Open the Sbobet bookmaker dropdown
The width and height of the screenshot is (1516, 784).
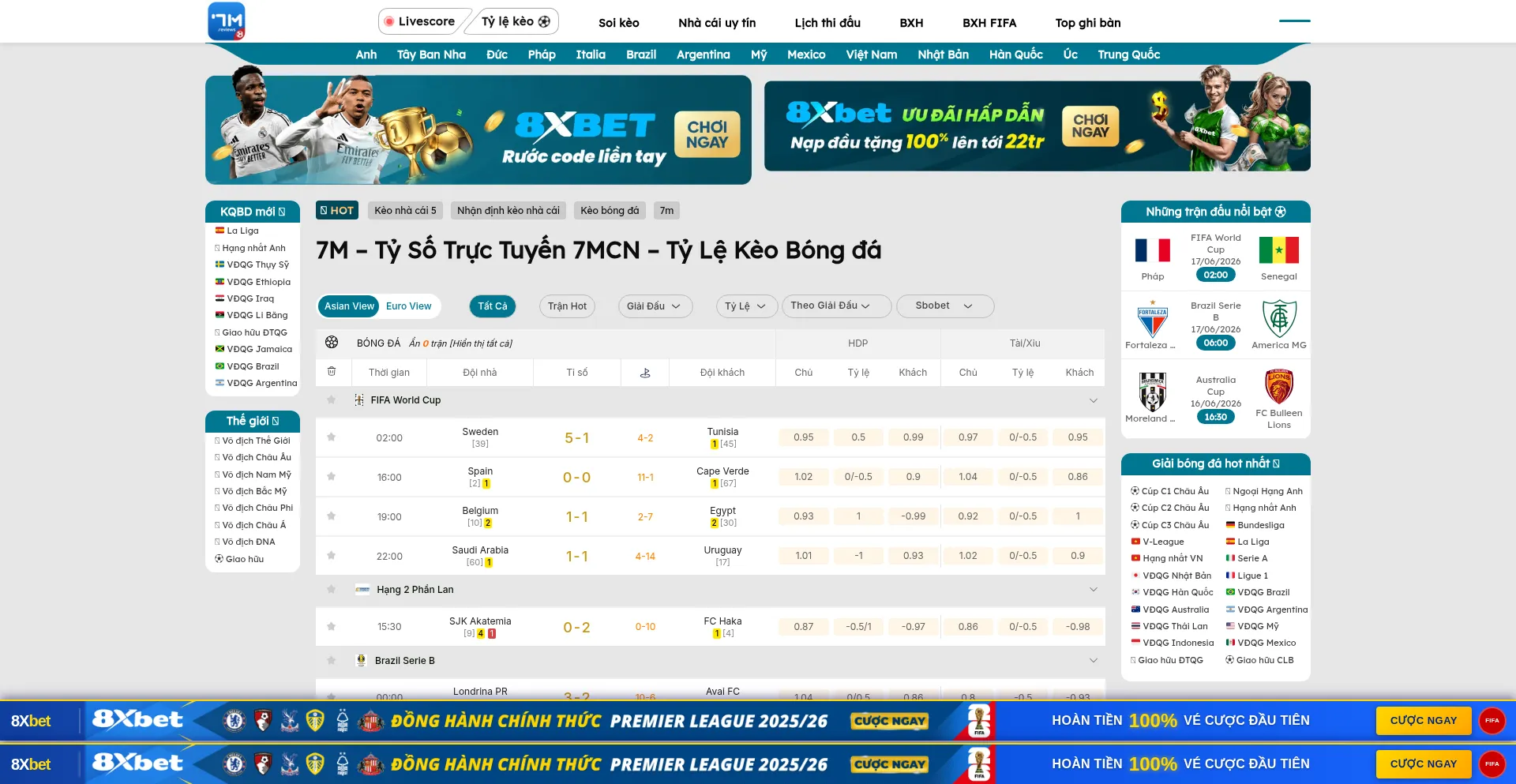945,306
